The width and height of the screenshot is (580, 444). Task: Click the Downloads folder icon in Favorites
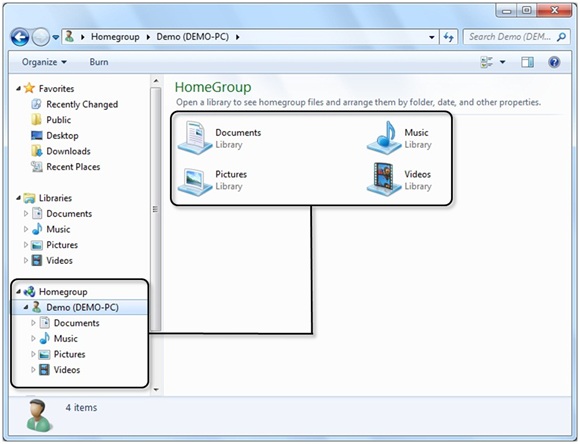(37, 151)
